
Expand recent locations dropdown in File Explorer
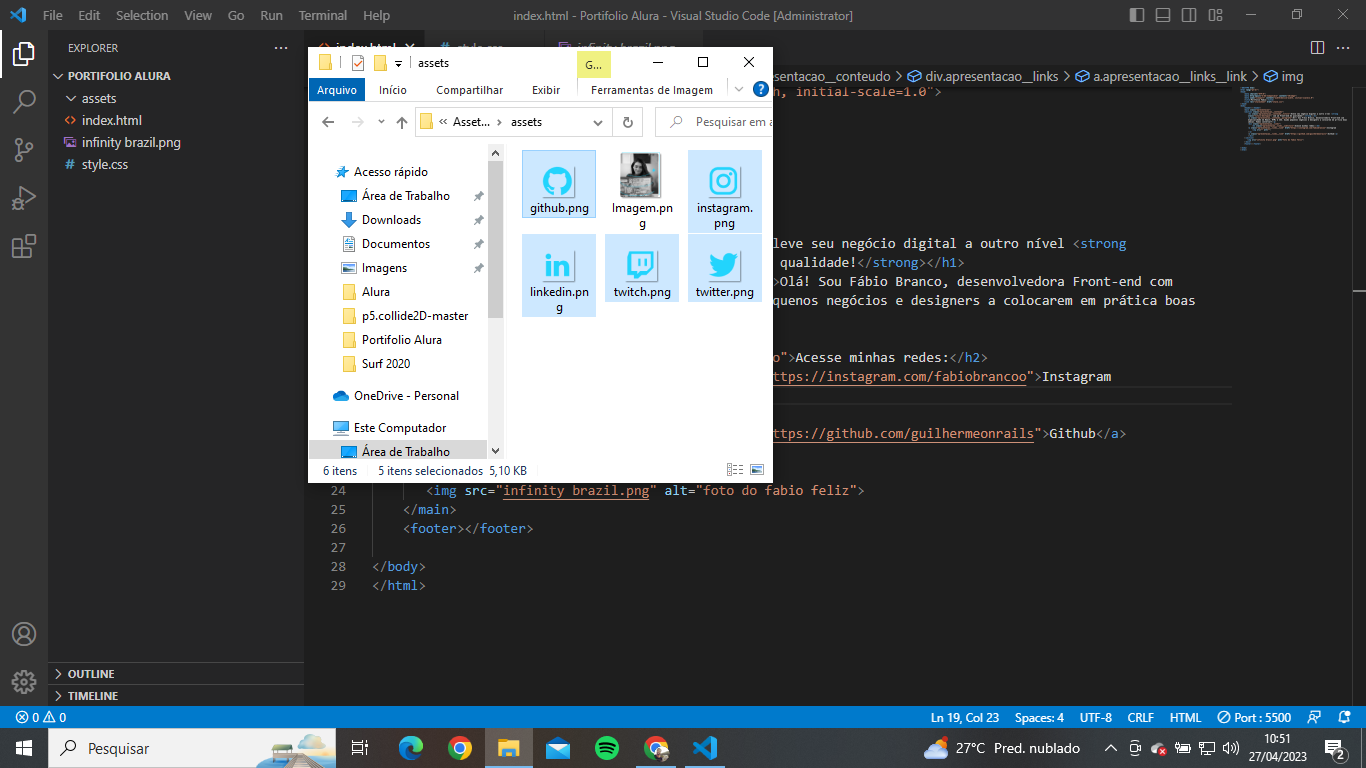380,122
